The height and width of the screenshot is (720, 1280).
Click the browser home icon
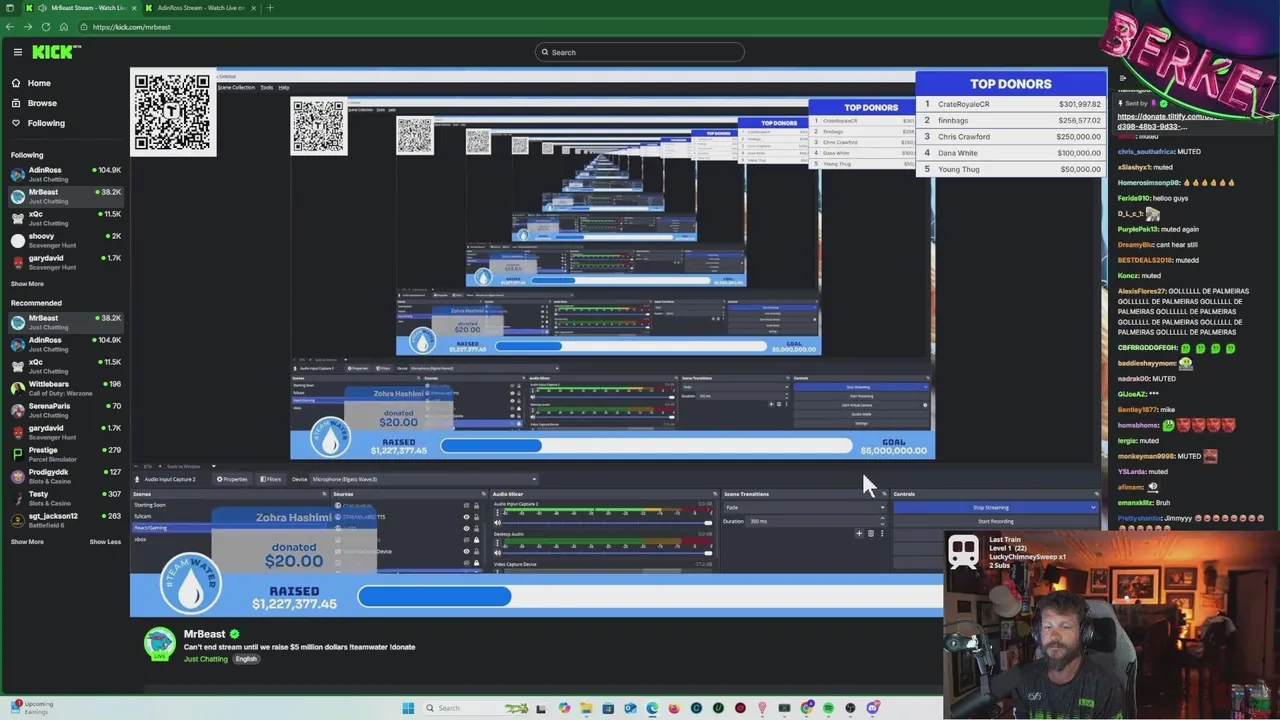pos(64,27)
